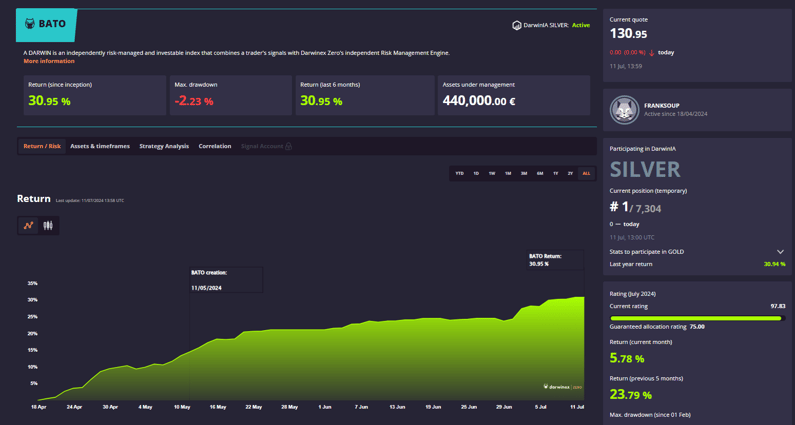The height and width of the screenshot is (425, 795).
Task: Click the Current rating progress bar
Action: 696,318
